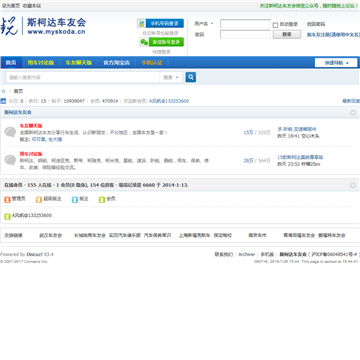The width and height of the screenshot is (360, 360).
Task: Open the Archiver footer link
Action: click(247, 254)
